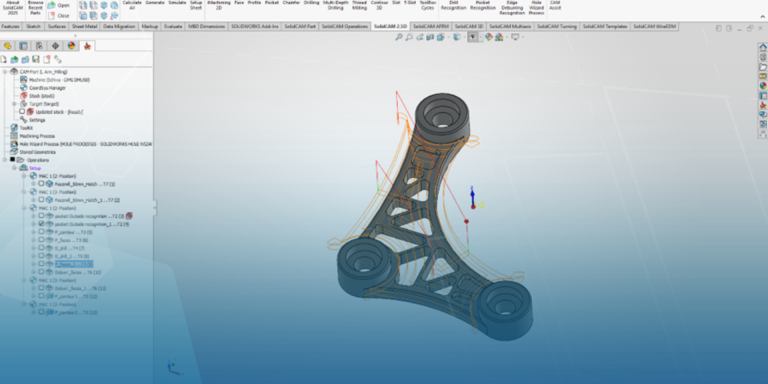Collapse the Setup tree node
Screen dimensions: 768x384
tap(15, 168)
